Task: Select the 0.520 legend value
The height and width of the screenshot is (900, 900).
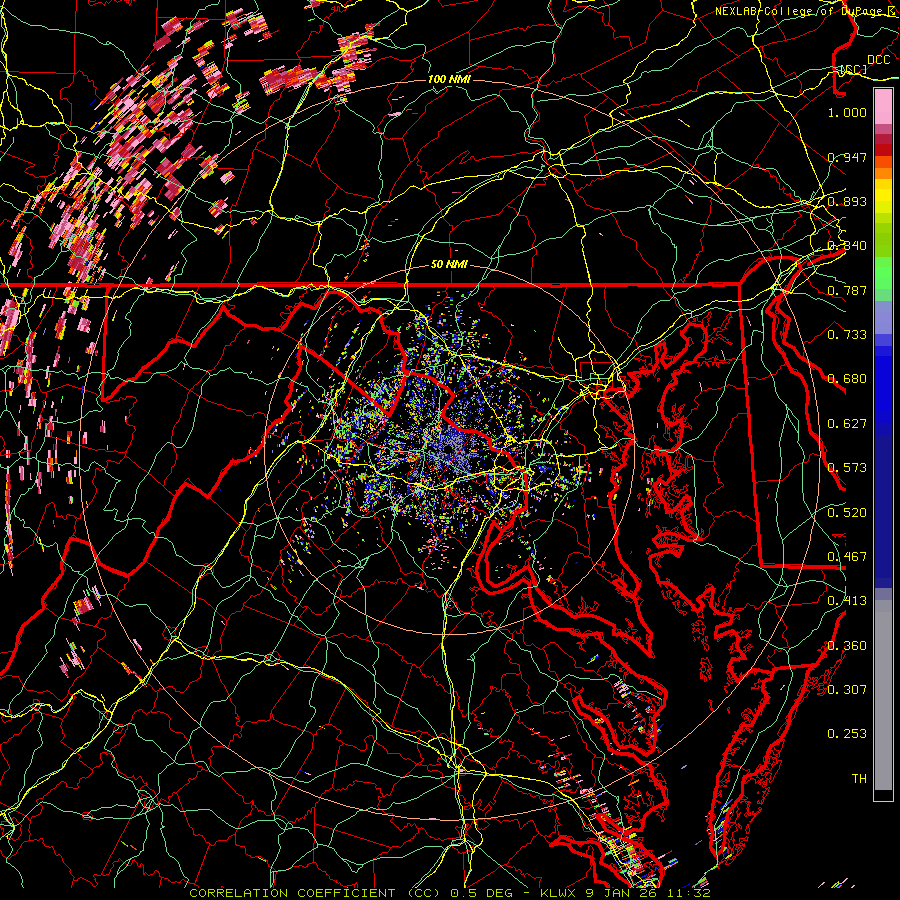Action: point(847,513)
